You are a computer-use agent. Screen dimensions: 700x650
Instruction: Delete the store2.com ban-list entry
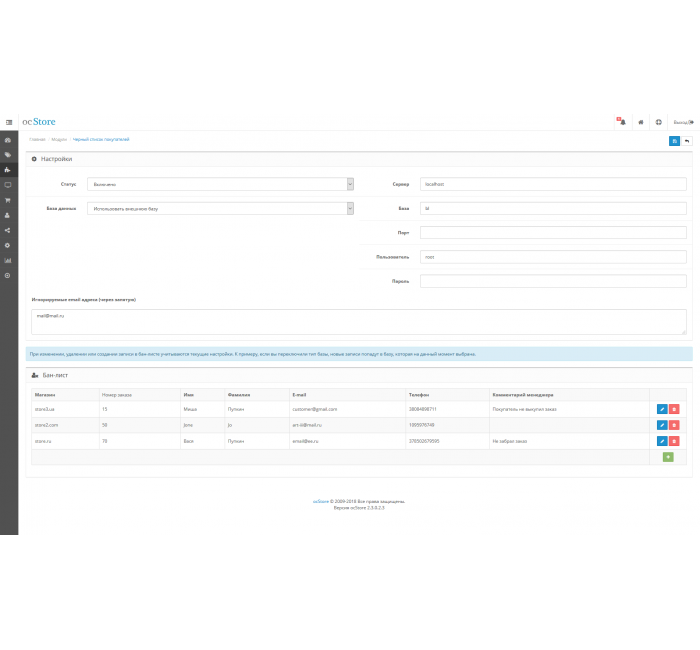pyautogui.click(x=674, y=425)
